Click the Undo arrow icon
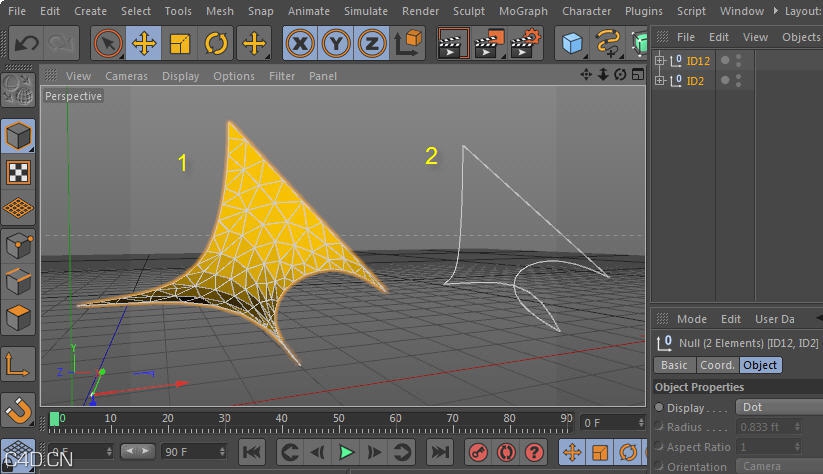Viewport: 823px width, 474px height. pyautogui.click(x=26, y=43)
